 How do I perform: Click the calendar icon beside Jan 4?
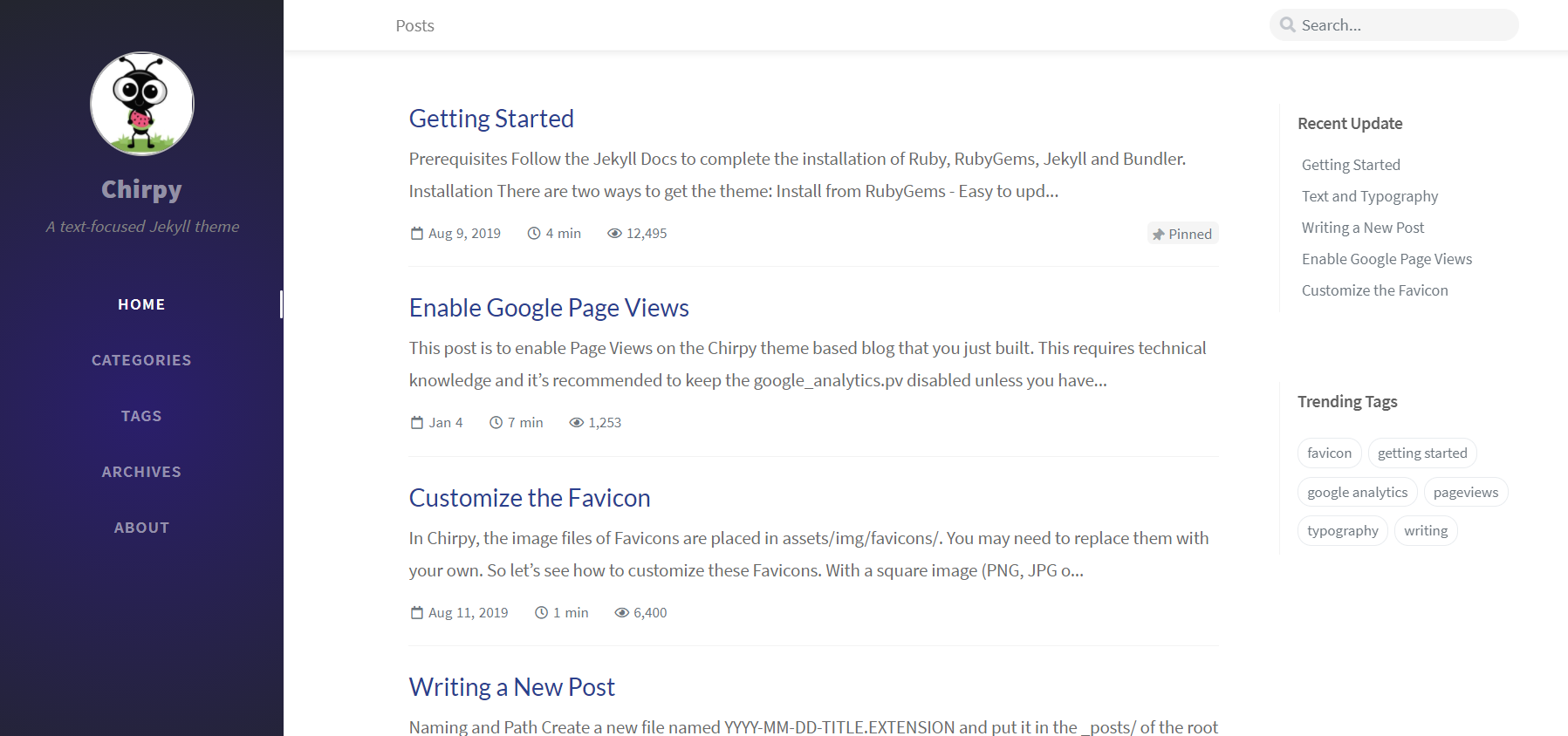tap(417, 423)
